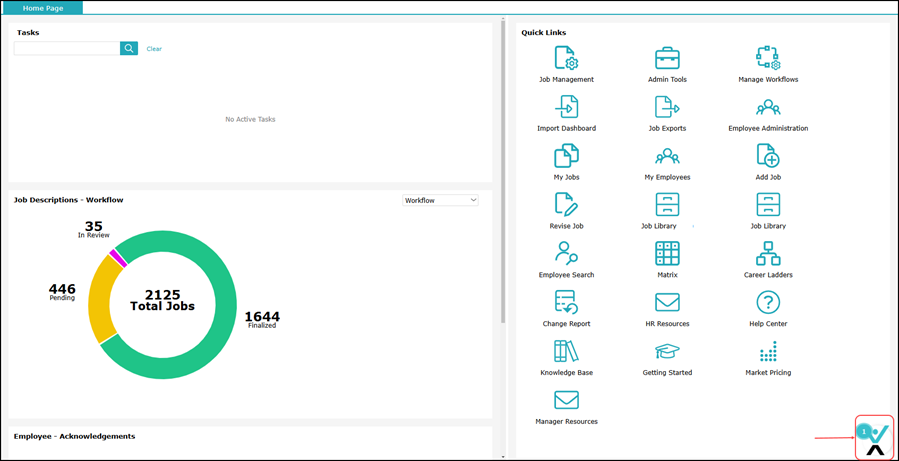Image resolution: width=899 pixels, height=461 pixels.
Task: Open Admin Tools briefcase icon
Action: 667,58
